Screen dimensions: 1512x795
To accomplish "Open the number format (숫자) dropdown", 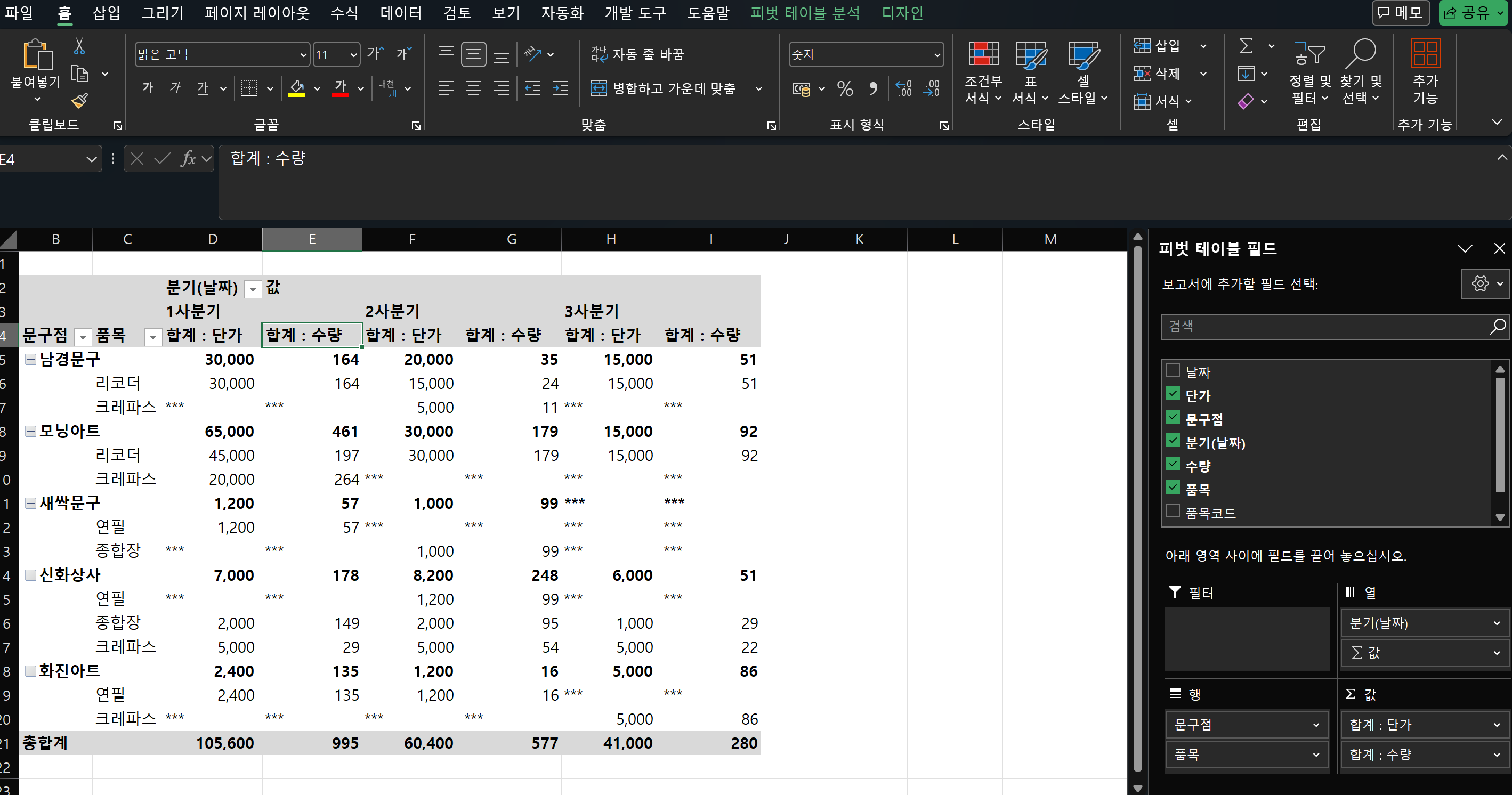I will pyautogui.click(x=937, y=55).
